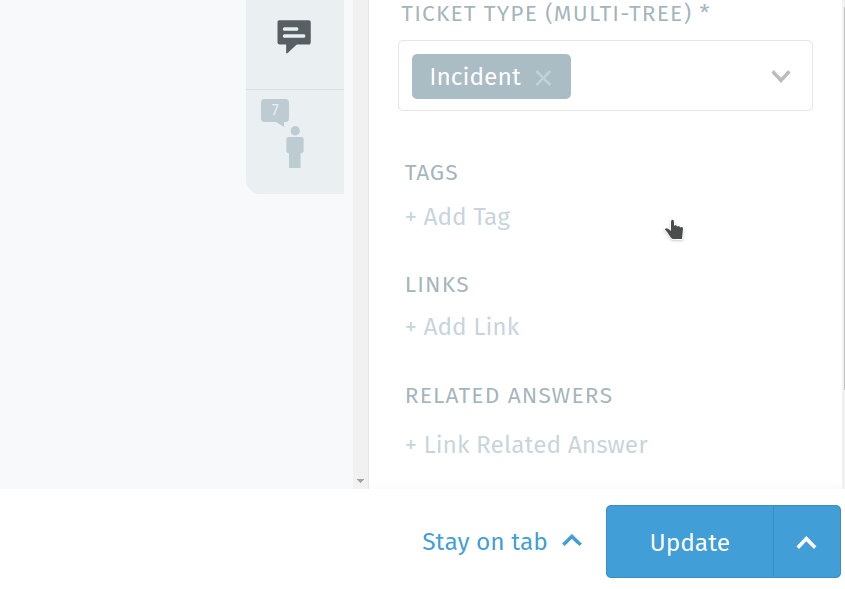
Task: Expand the Ticket Type dropdown chevron
Action: pyautogui.click(x=781, y=76)
